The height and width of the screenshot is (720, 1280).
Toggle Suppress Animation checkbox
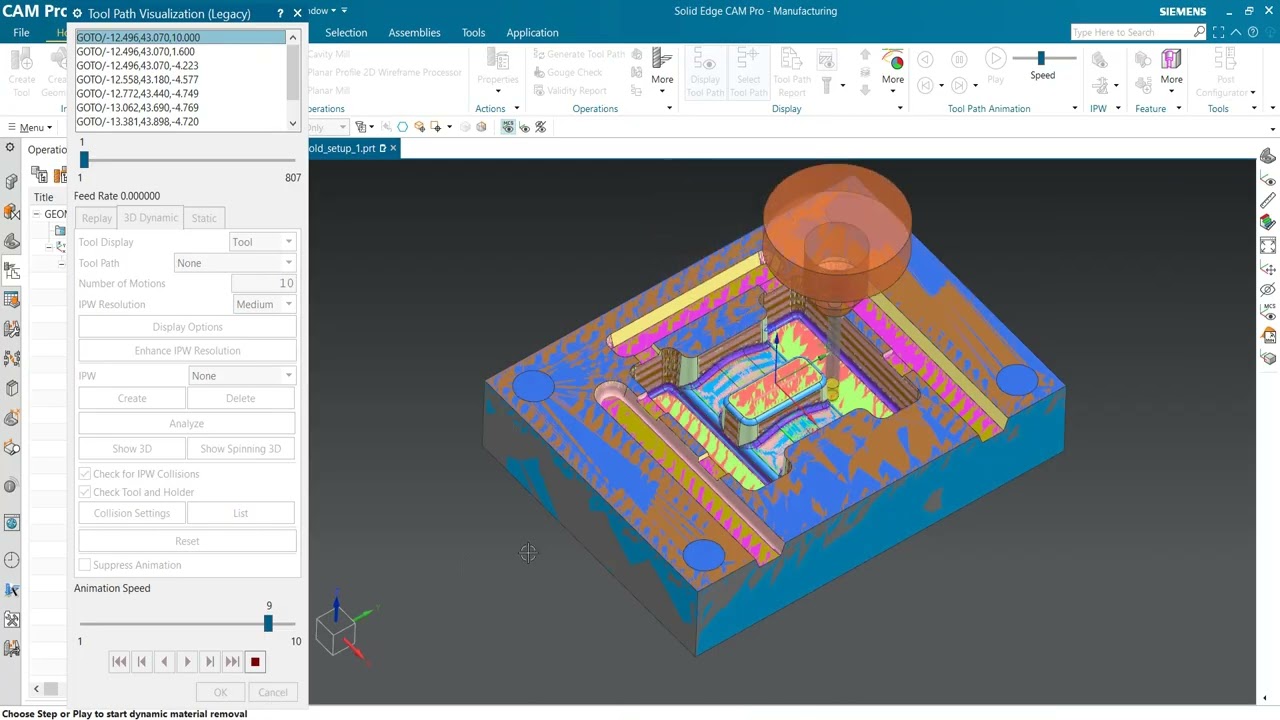[85, 565]
